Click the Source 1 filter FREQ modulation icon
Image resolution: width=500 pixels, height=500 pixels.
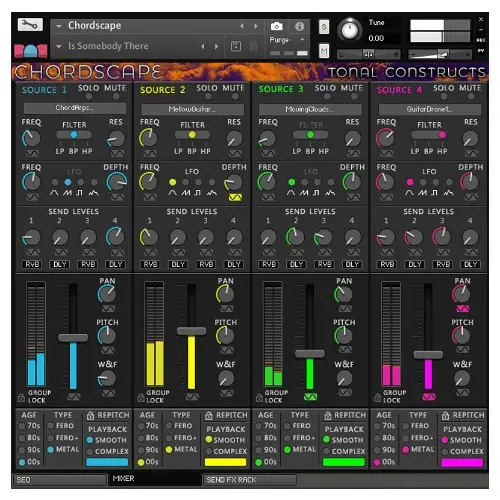click(32, 153)
